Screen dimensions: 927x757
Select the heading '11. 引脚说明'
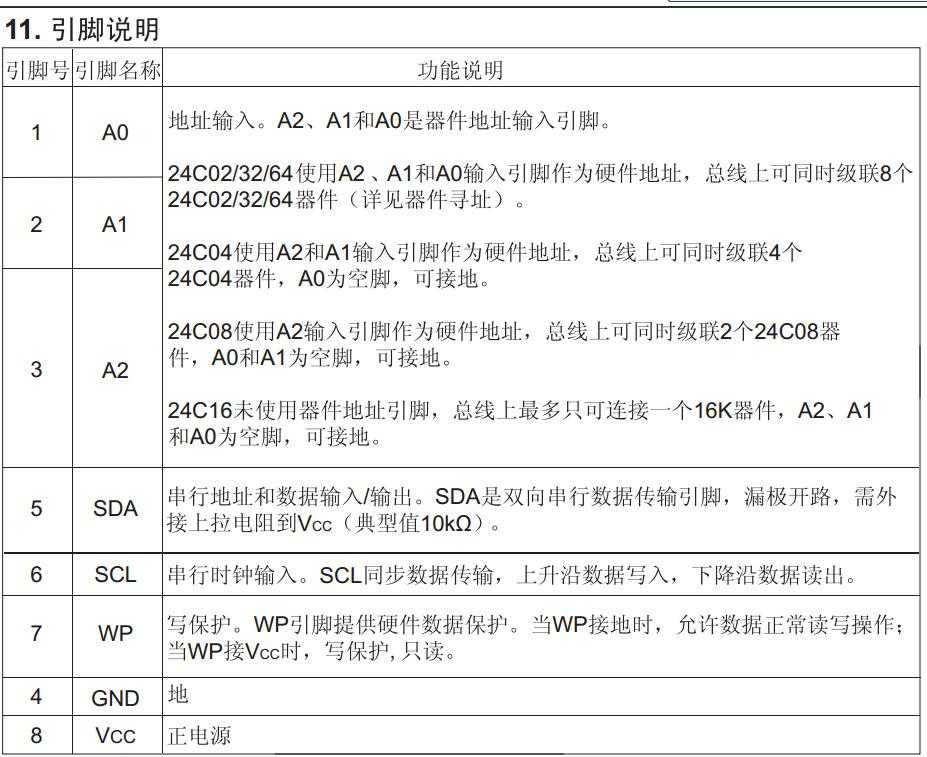(82, 29)
